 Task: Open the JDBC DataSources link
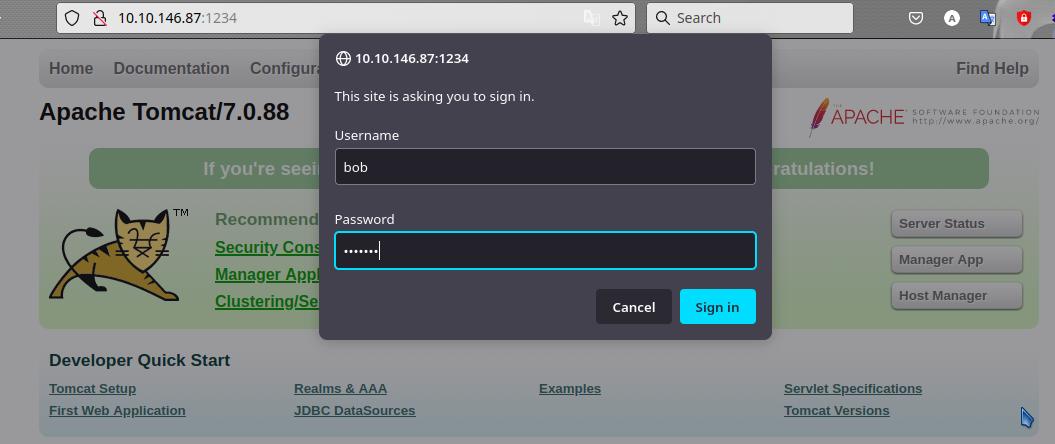coord(355,410)
